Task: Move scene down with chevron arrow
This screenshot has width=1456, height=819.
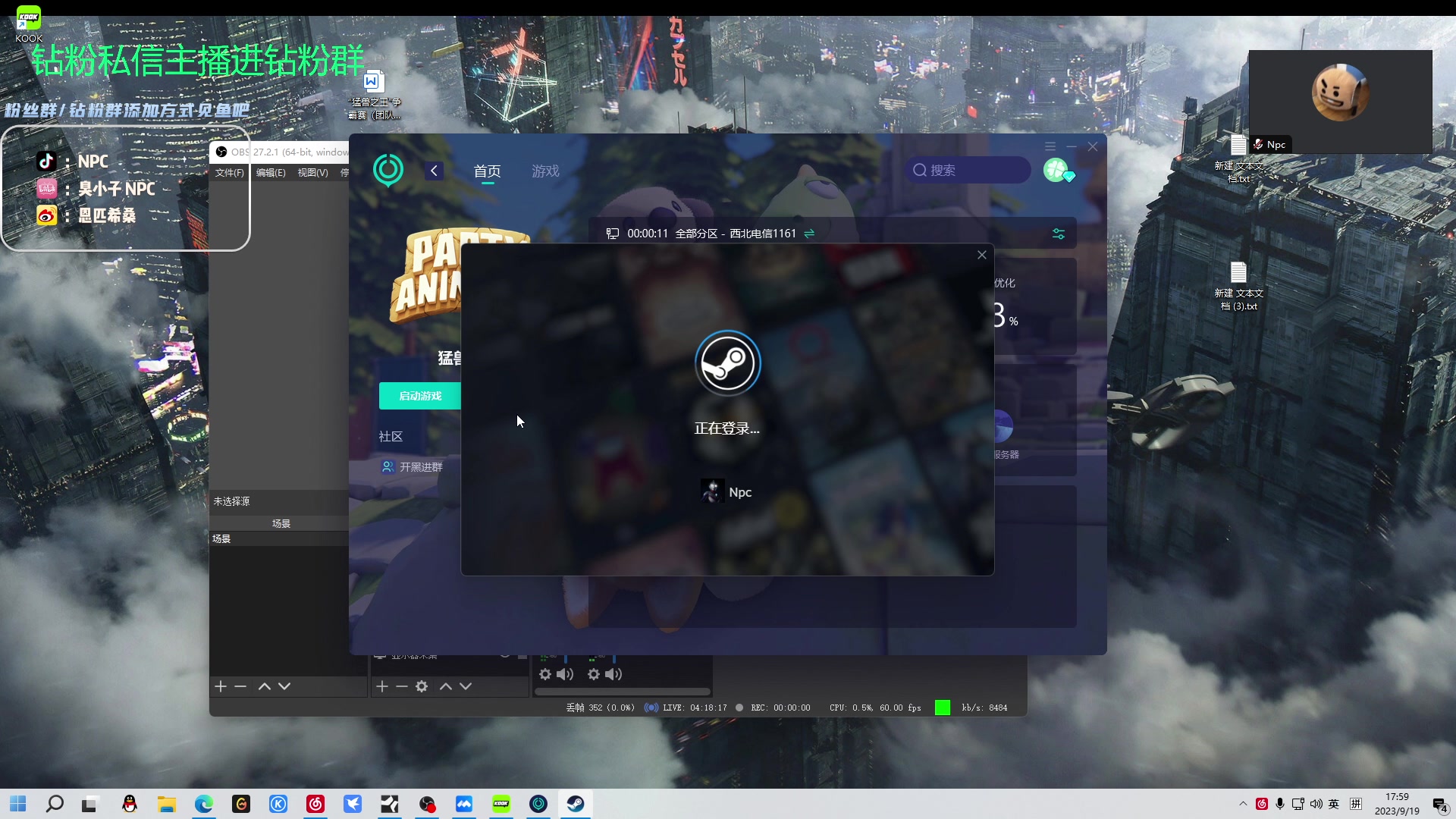Action: pos(284,686)
